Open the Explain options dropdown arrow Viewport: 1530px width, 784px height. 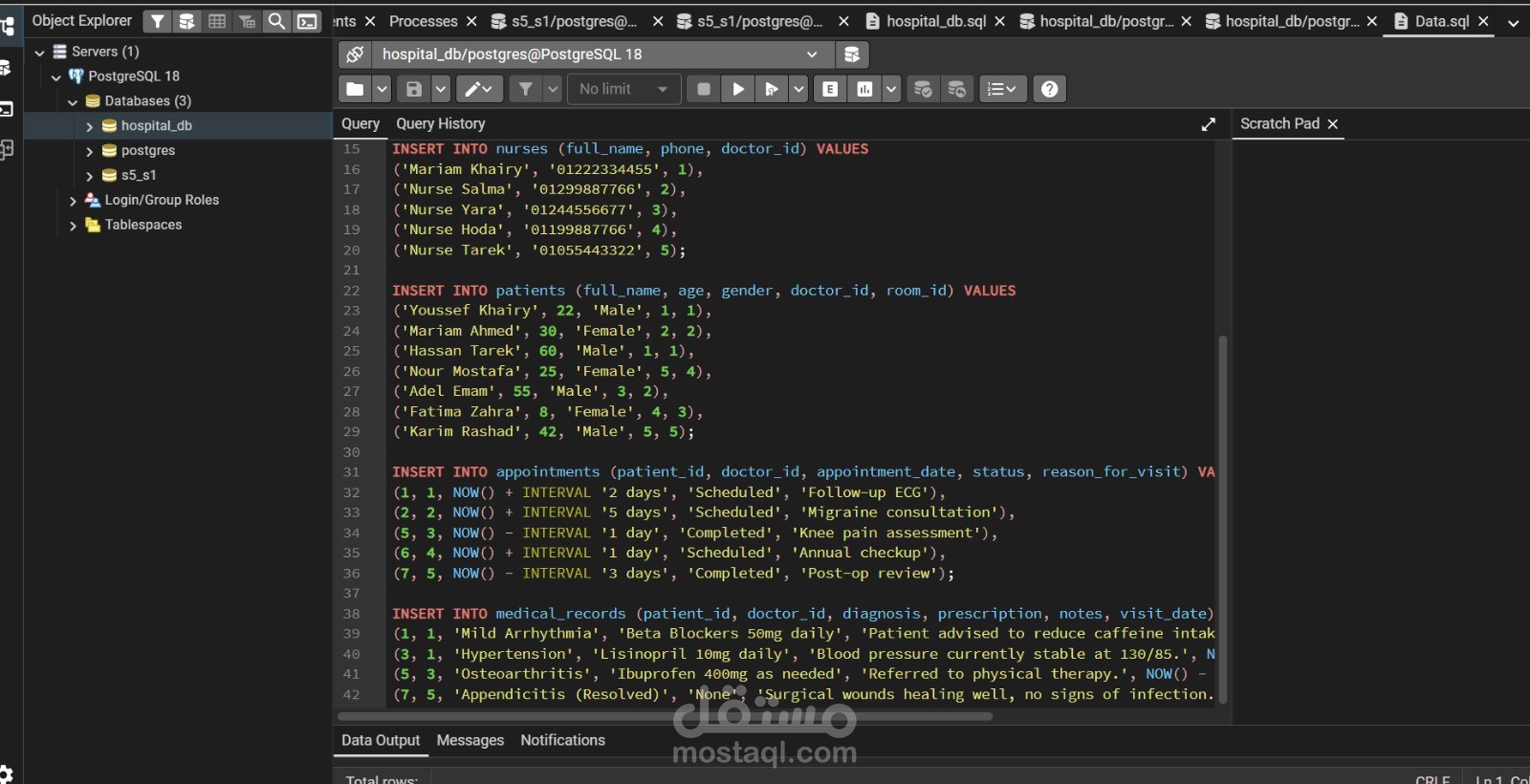[891, 89]
